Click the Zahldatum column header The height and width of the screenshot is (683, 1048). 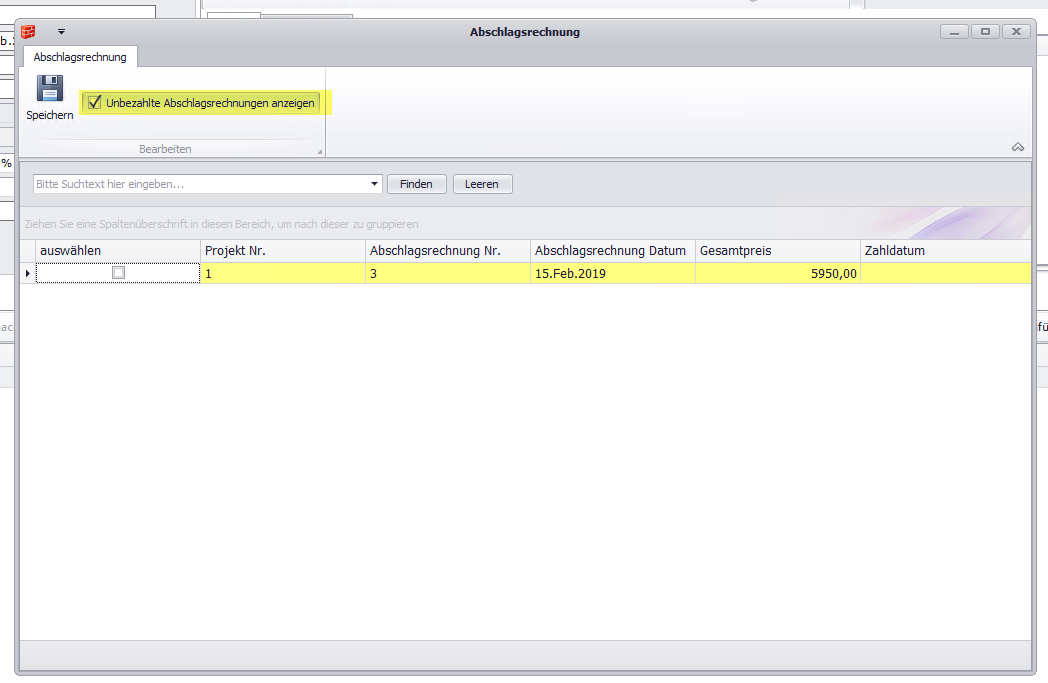944,251
